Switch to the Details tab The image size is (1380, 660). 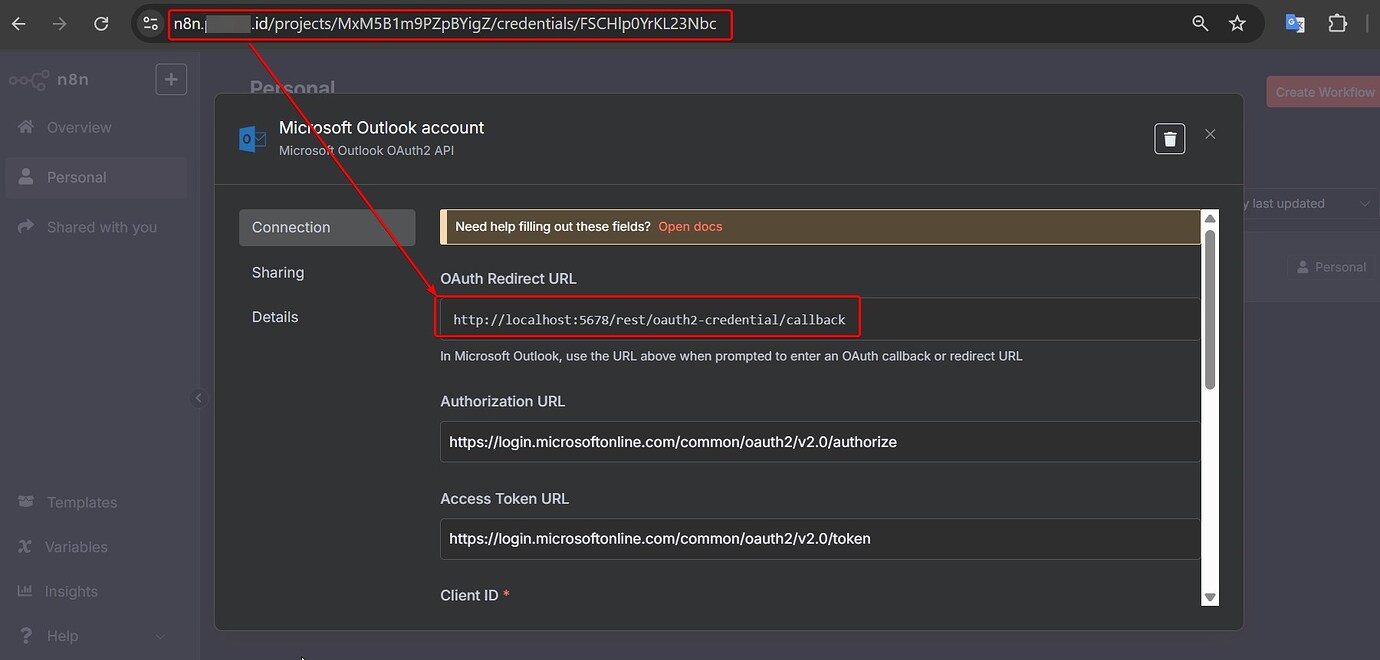[275, 316]
